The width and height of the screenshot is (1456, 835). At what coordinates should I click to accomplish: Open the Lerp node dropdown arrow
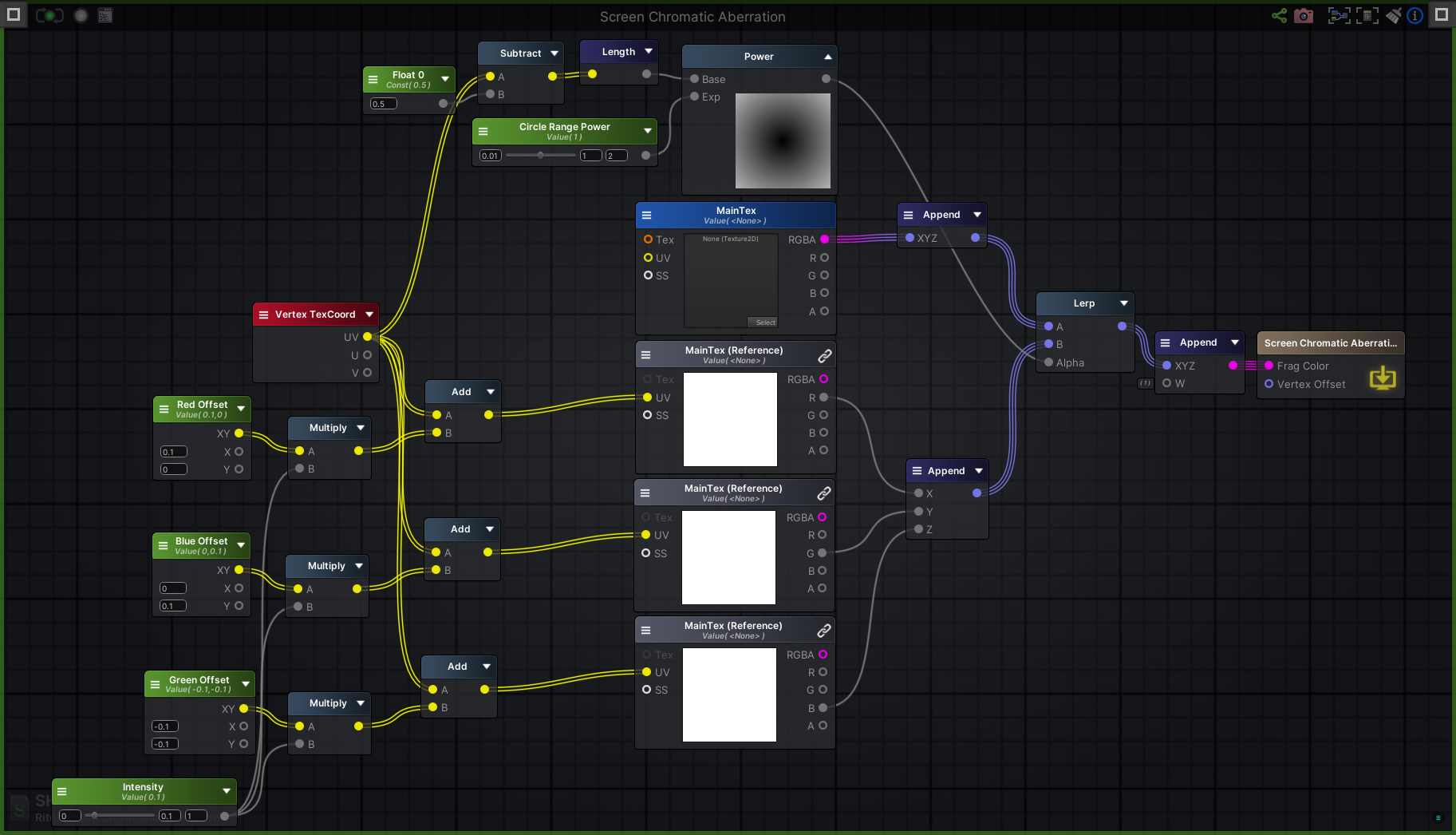[1124, 303]
